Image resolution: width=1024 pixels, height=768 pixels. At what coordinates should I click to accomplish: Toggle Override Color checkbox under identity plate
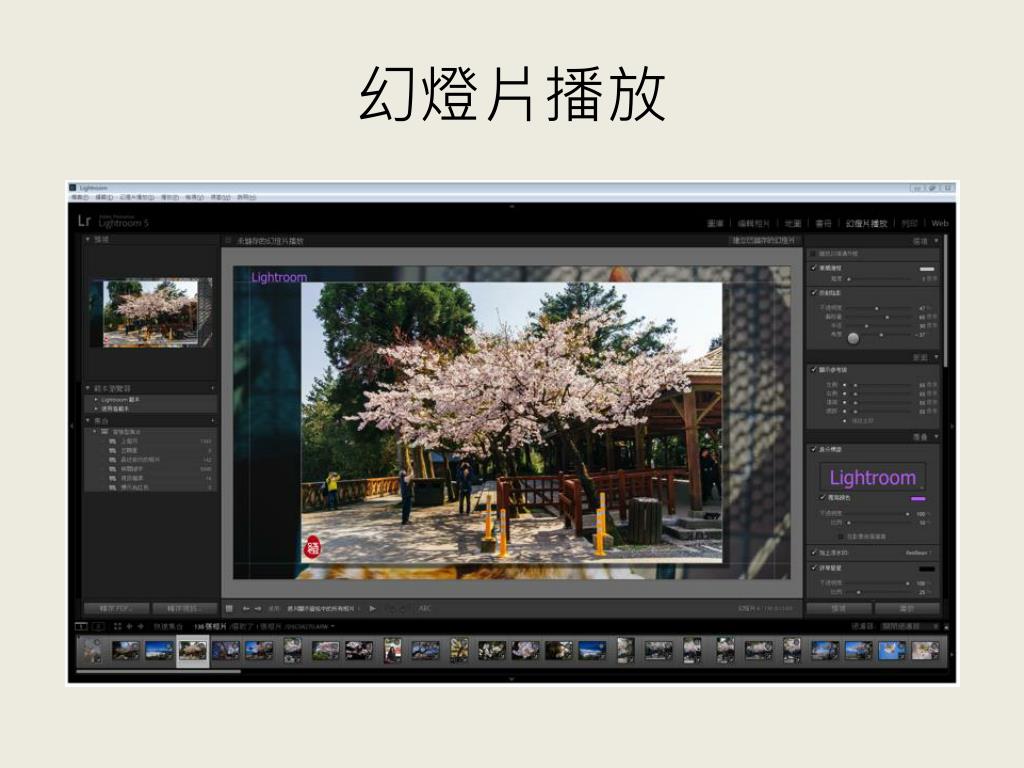[x=822, y=498]
